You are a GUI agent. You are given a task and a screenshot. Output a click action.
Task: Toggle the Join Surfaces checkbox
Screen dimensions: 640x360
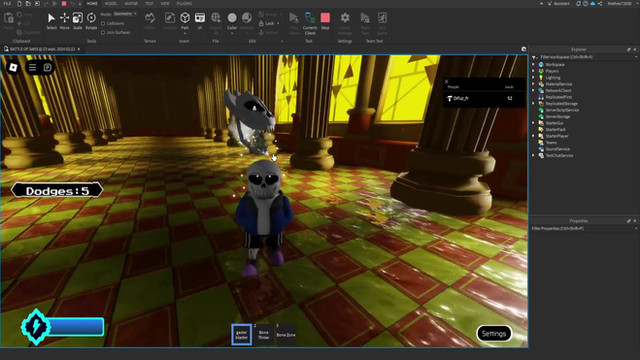tap(103, 32)
